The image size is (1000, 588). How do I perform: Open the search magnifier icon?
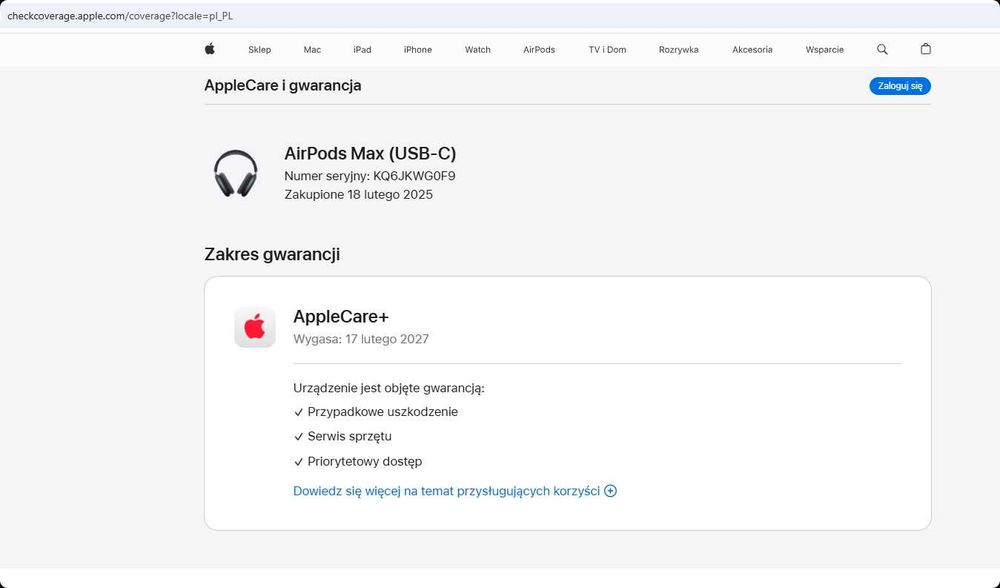pos(882,49)
